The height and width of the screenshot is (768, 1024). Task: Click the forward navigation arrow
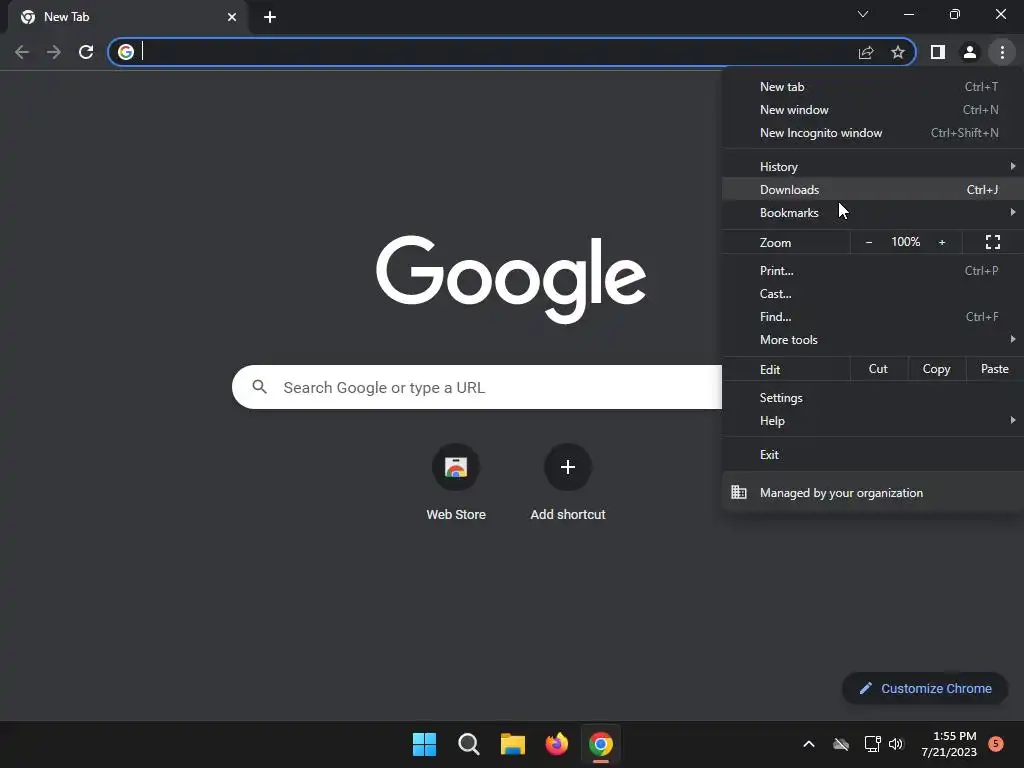pos(54,52)
